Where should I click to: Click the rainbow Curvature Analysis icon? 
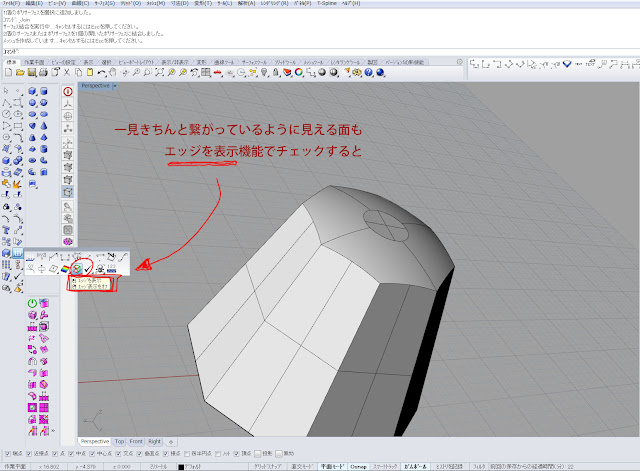(x=65, y=269)
